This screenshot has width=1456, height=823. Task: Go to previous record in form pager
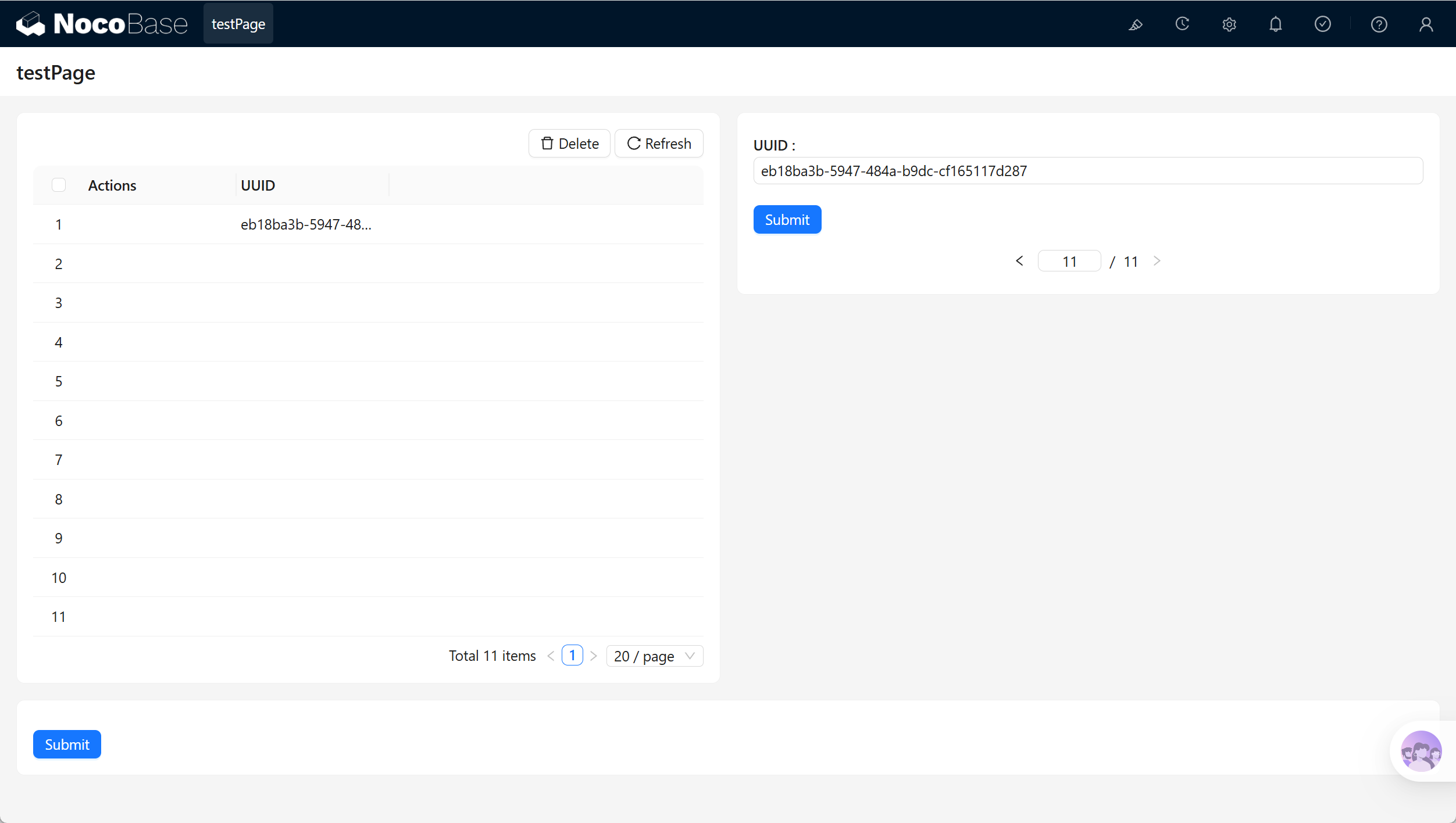click(x=1019, y=261)
